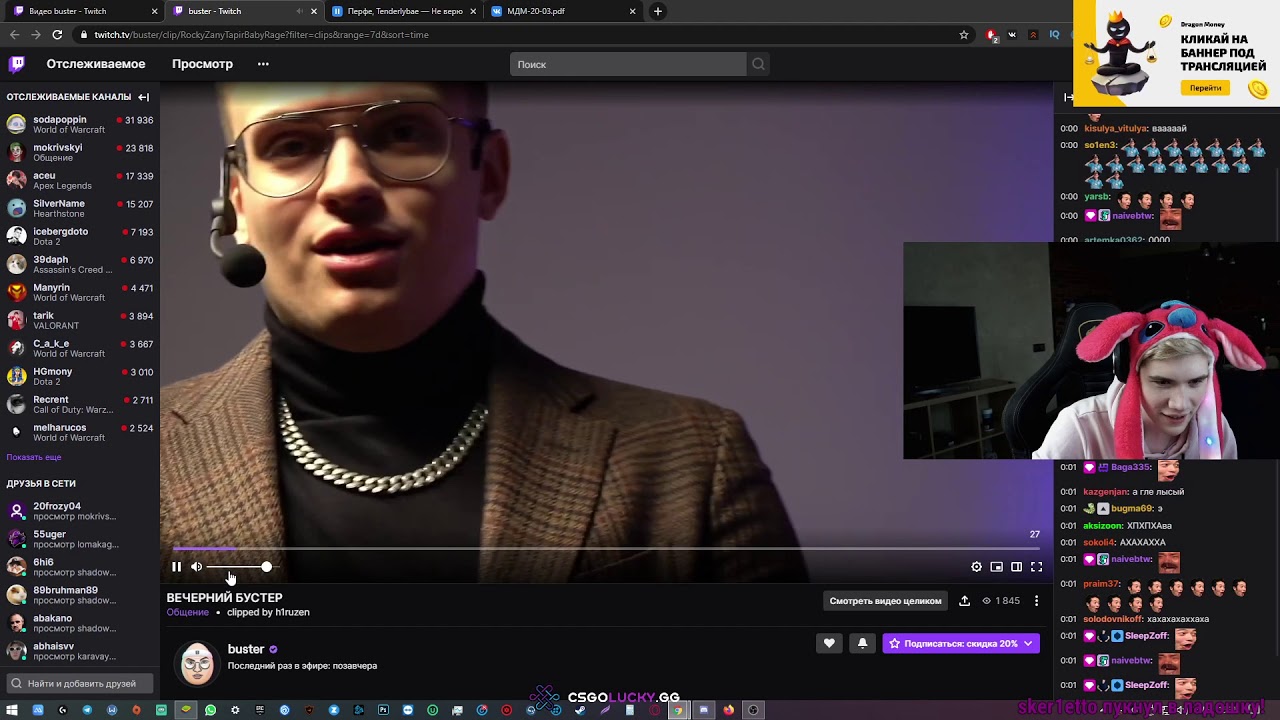
Task: Click Смотреть видео целиком button
Action: (x=885, y=601)
